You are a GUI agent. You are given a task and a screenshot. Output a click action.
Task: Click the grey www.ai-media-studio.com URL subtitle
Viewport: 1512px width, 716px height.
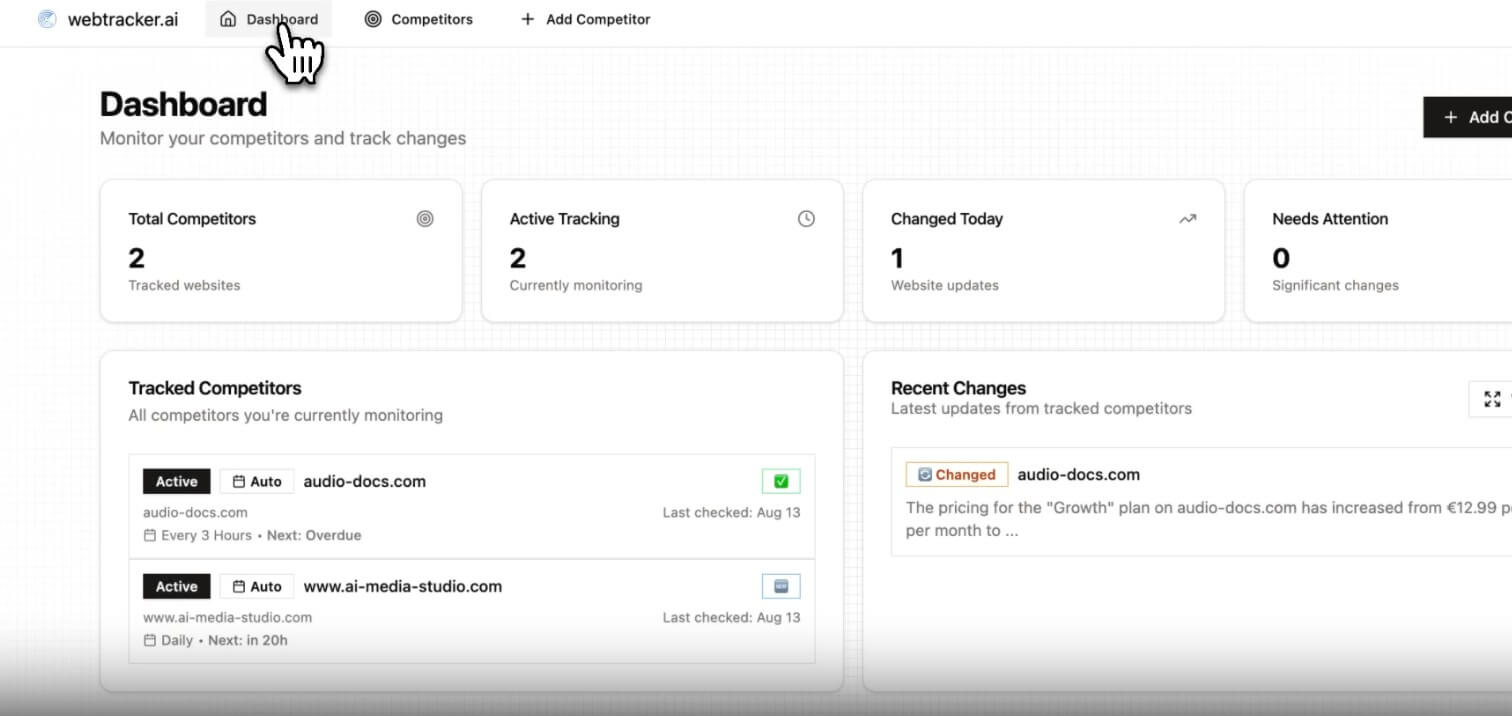click(x=227, y=617)
